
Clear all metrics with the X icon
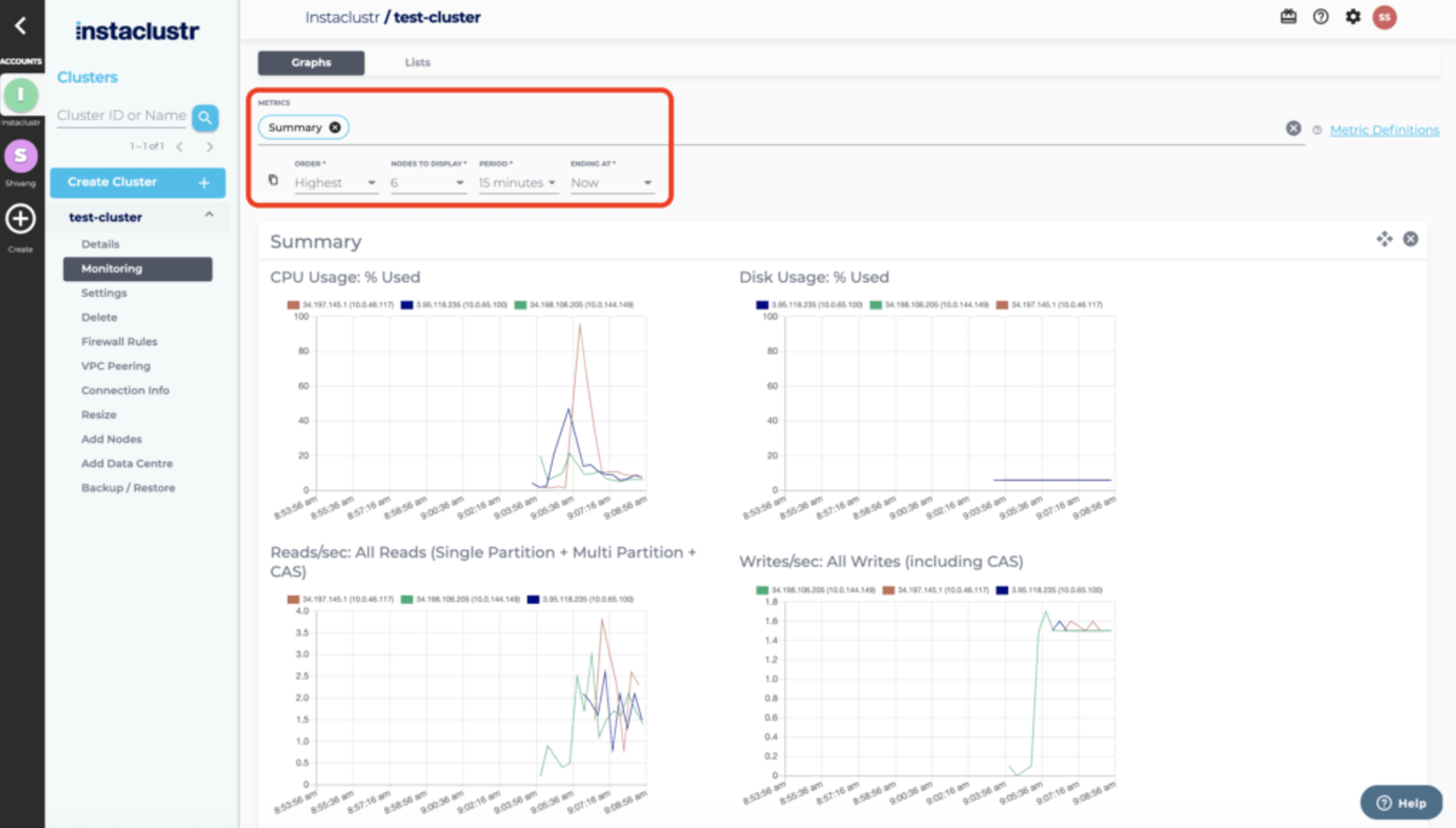[1293, 128]
